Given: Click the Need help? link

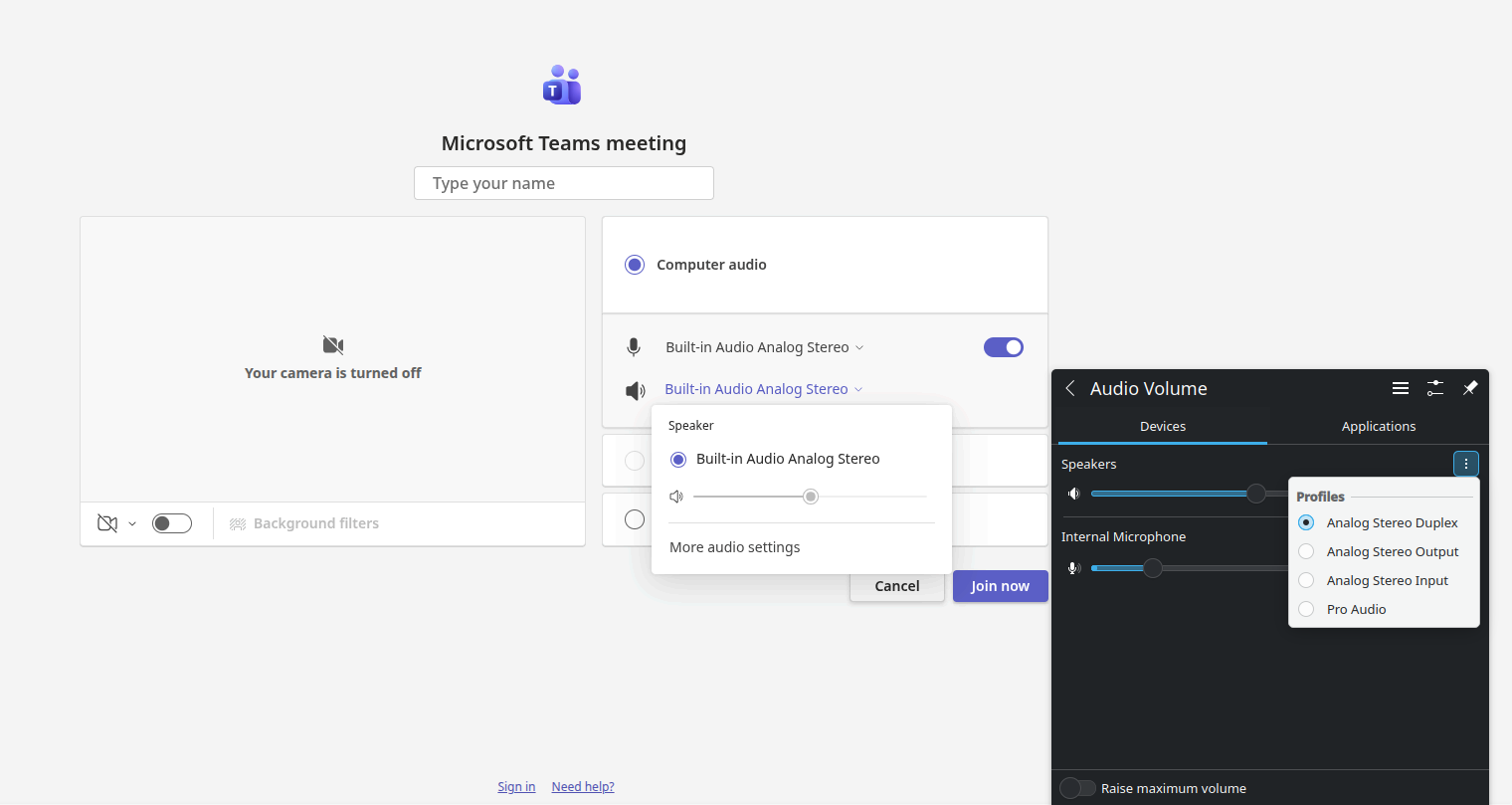Looking at the screenshot, I should pyautogui.click(x=583, y=787).
